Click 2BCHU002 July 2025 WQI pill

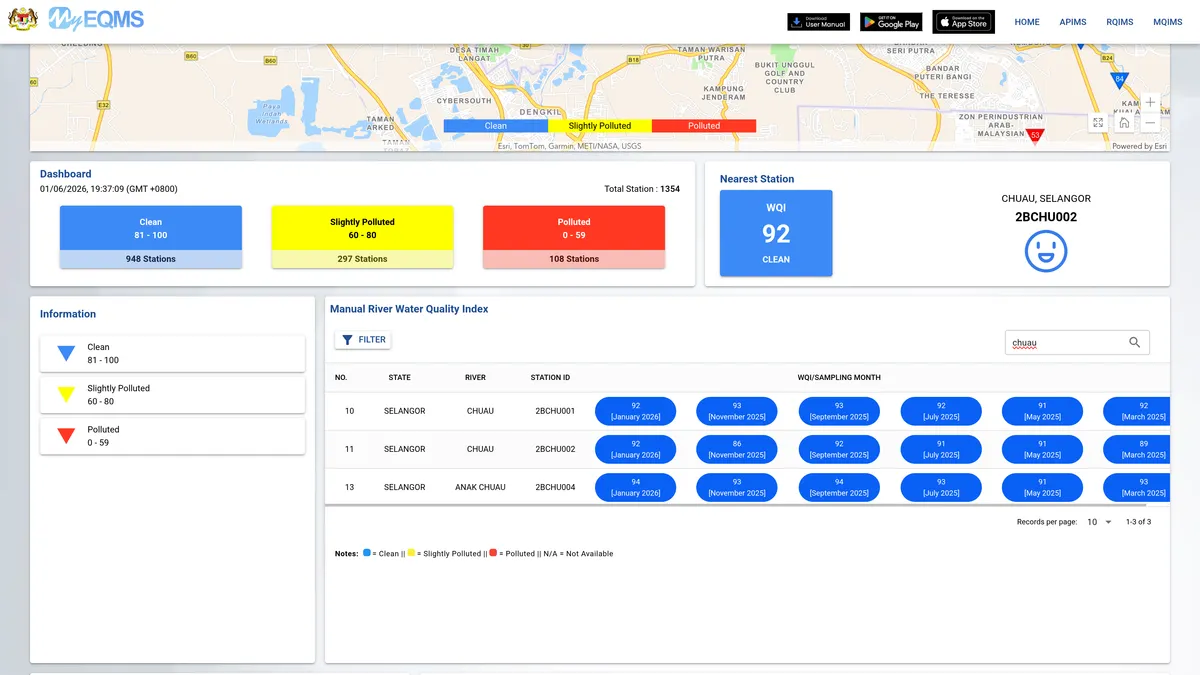pyautogui.click(x=941, y=449)
